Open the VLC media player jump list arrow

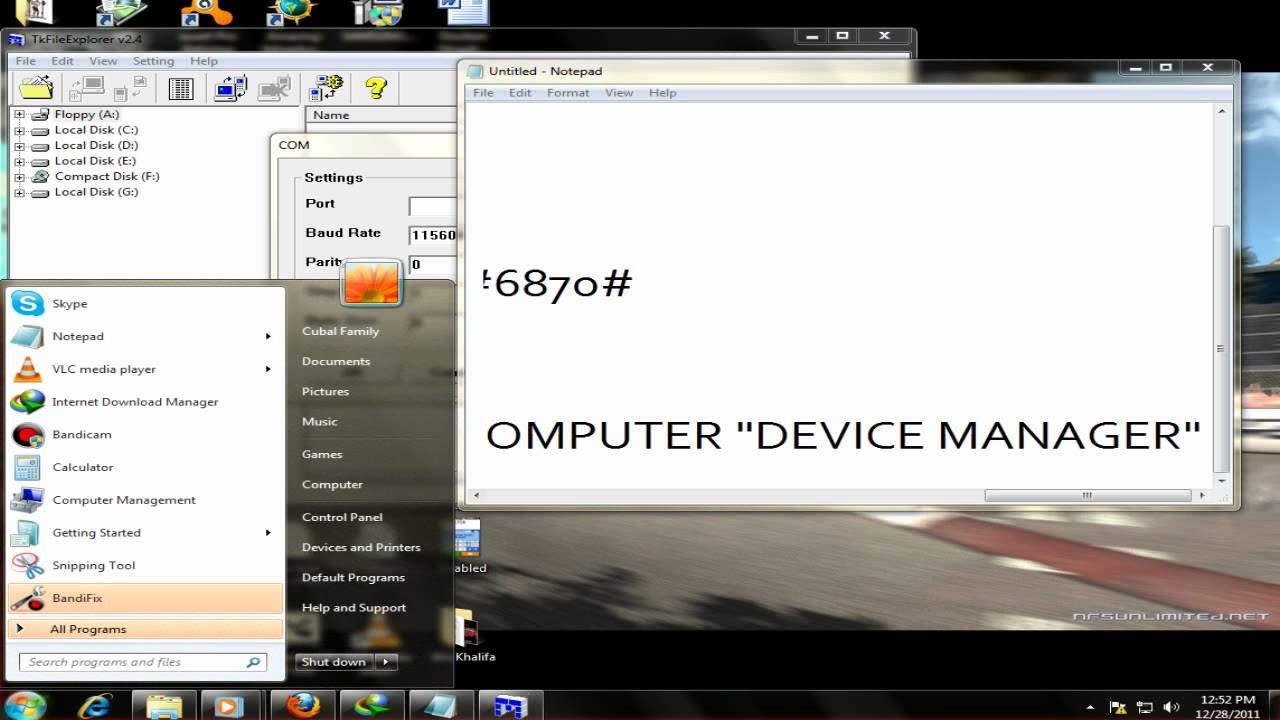[x=268, y=369]
